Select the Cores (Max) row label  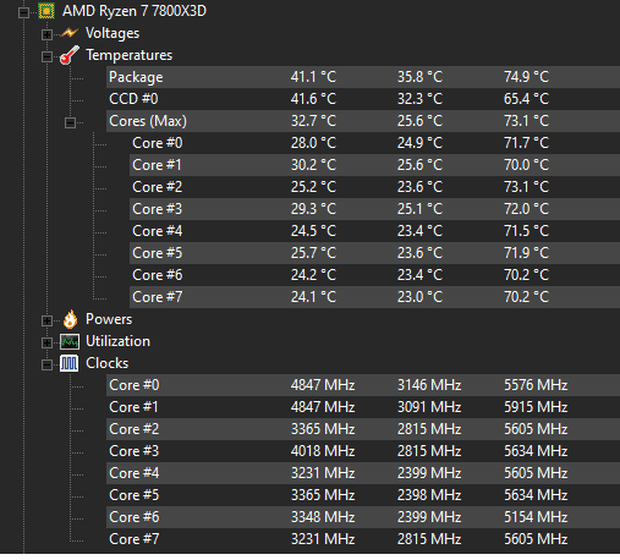[148, 121]
